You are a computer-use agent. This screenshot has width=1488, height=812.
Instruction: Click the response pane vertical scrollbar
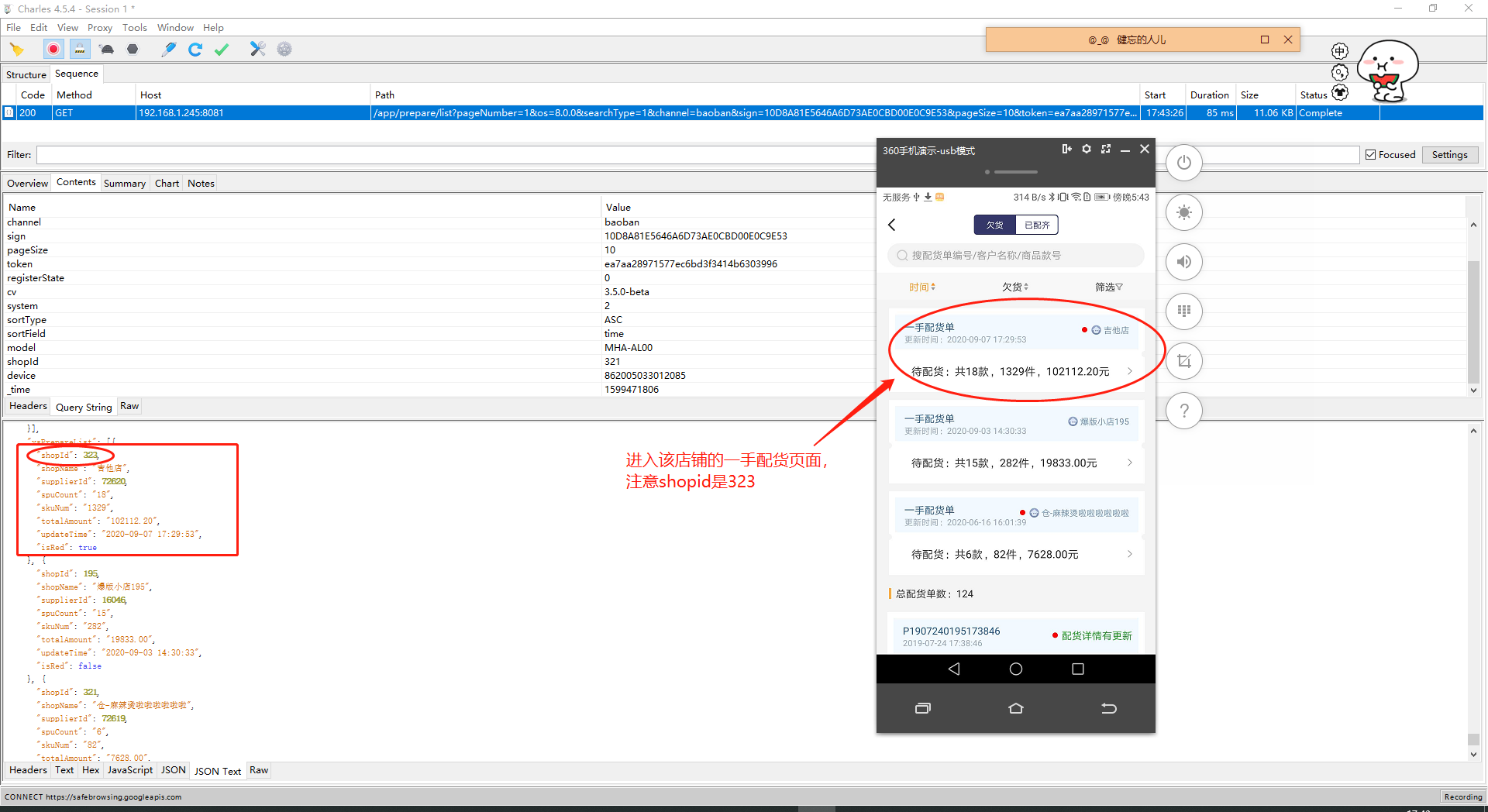pos(1473,593)
